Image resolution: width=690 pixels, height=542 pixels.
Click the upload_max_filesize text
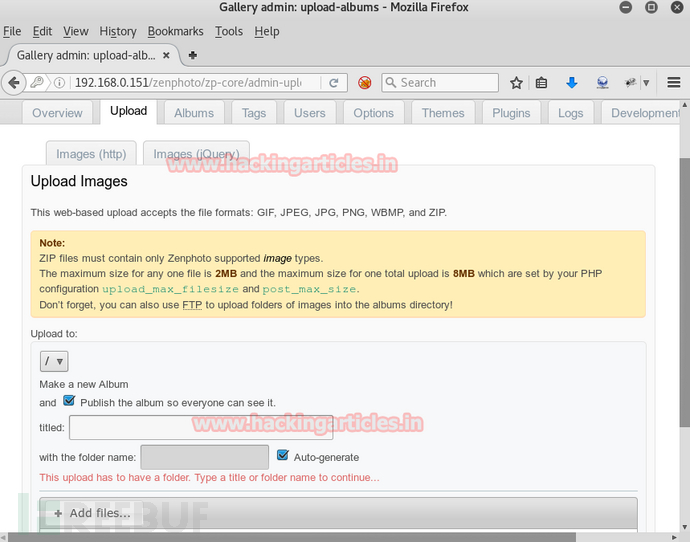coord(170,289)
